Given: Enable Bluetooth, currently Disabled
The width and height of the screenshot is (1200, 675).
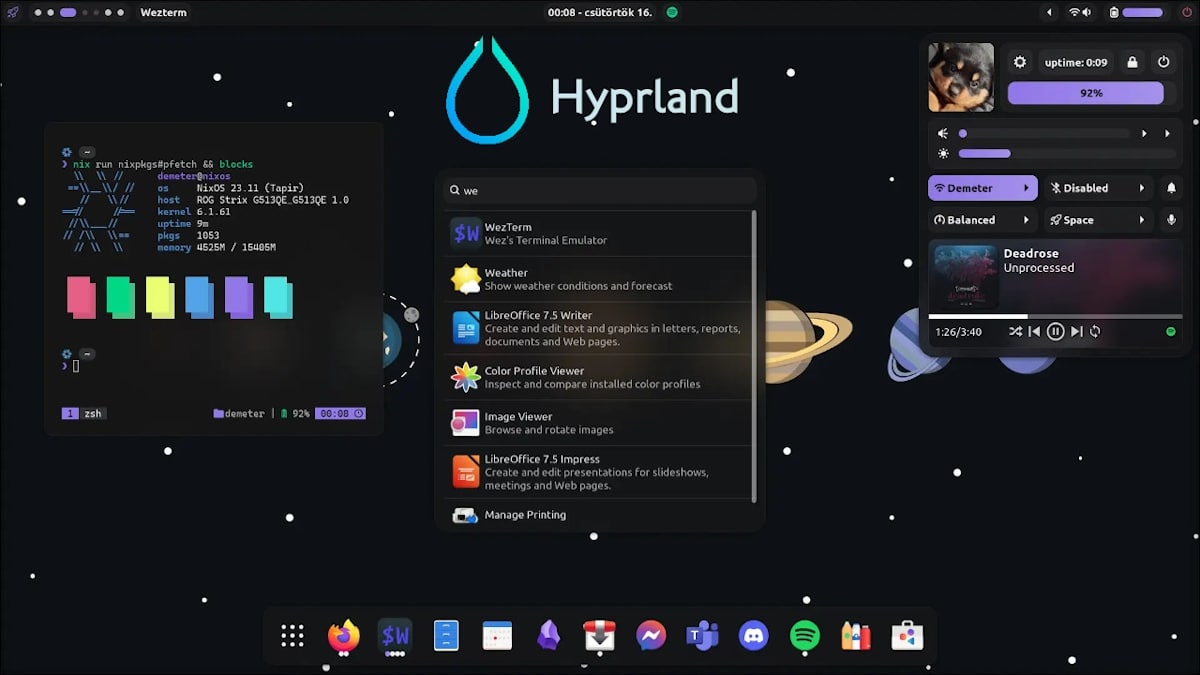Looking at the screenshot, I should pyautogui.click(x=1087, y=188).
